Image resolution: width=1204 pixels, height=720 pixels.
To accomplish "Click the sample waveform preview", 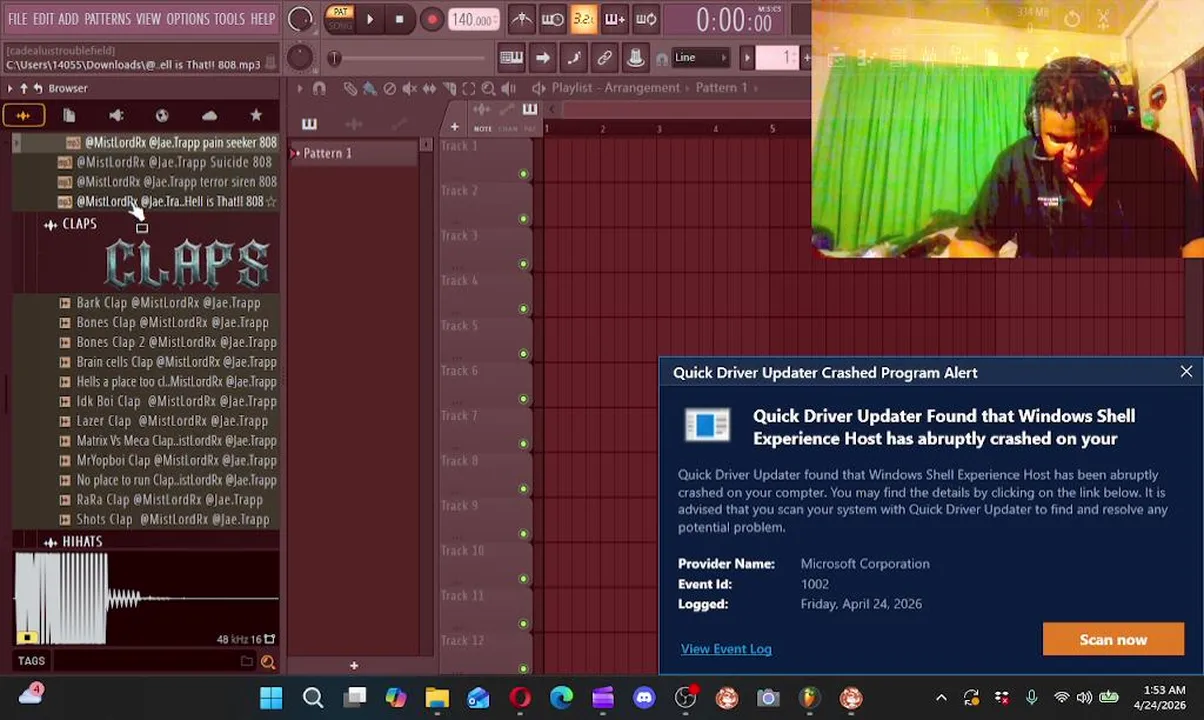I will [x=147, y=600].
